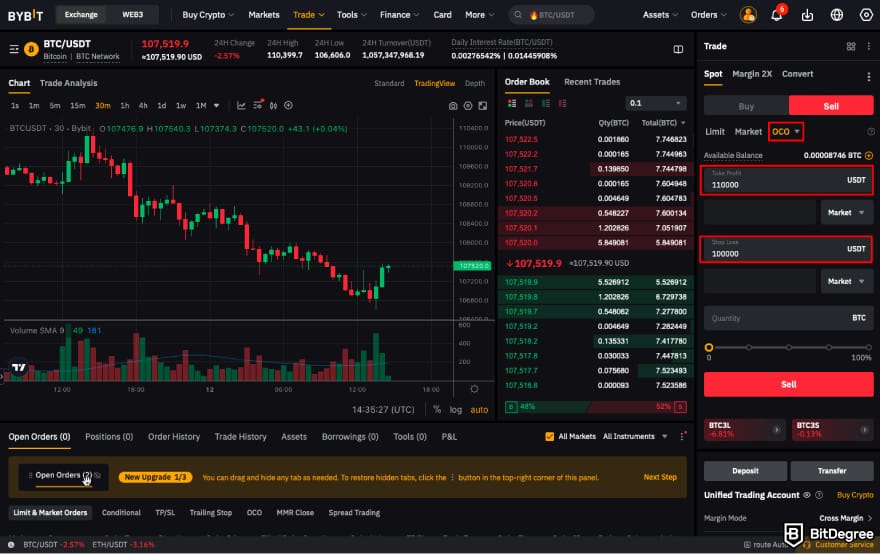Click the add compare plus circle icon
Viewport: 880px width, 554px height.
tap(288, 105)
